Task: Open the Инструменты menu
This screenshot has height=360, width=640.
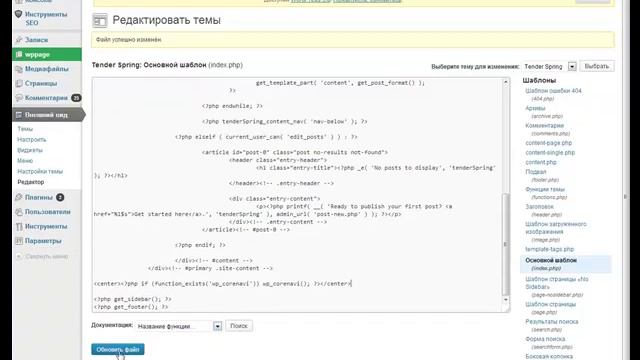Action: (x=47, y=227)
